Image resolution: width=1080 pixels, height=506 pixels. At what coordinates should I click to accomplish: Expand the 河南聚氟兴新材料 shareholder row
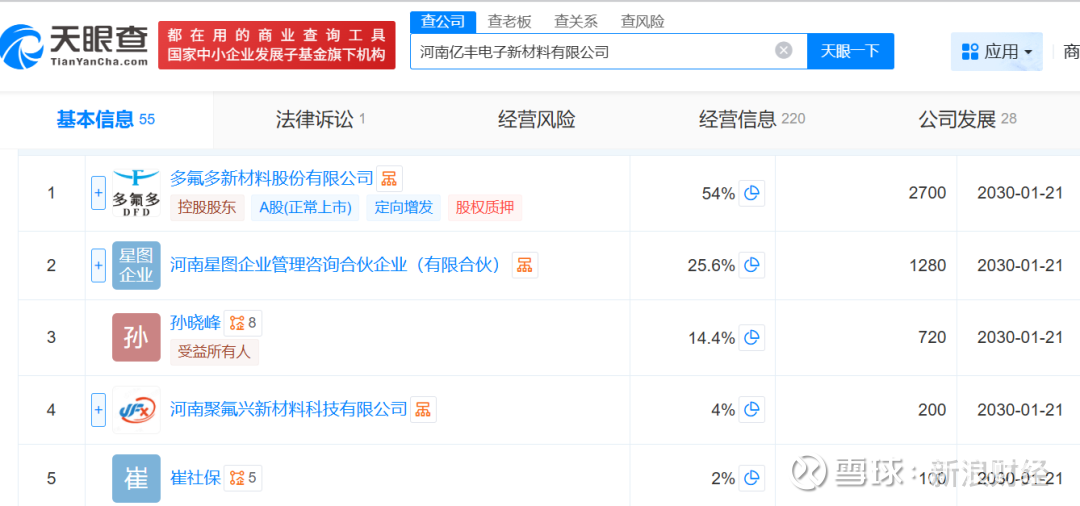(x=98, y=409)
